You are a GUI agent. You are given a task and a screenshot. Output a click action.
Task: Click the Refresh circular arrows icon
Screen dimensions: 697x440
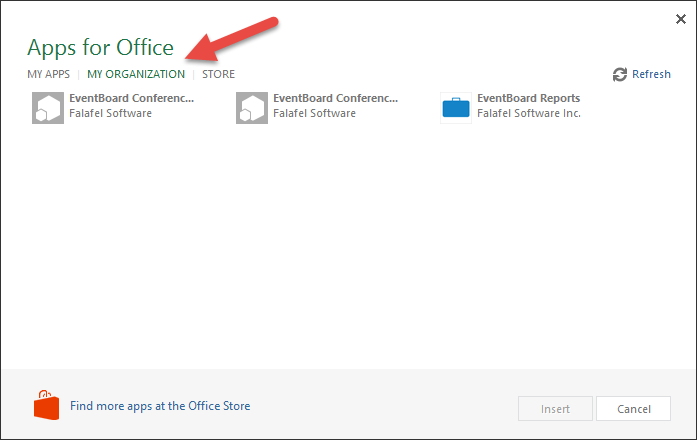tap(620, 75)
